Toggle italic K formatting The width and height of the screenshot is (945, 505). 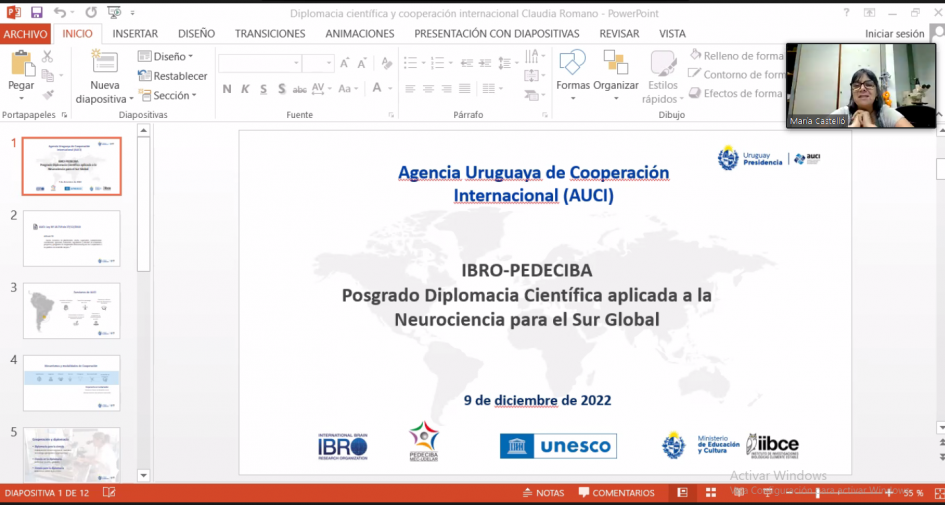point(245,89)
